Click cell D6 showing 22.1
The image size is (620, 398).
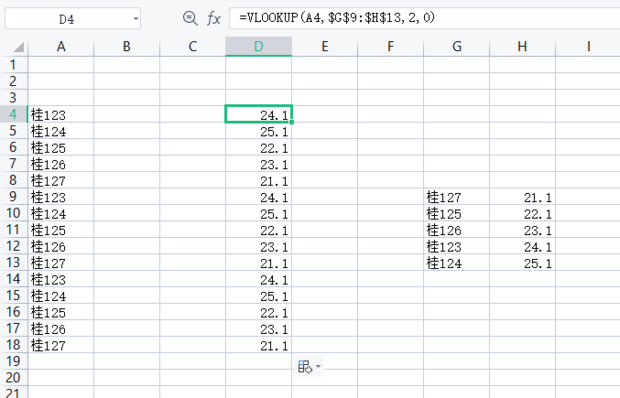(259, 147)
